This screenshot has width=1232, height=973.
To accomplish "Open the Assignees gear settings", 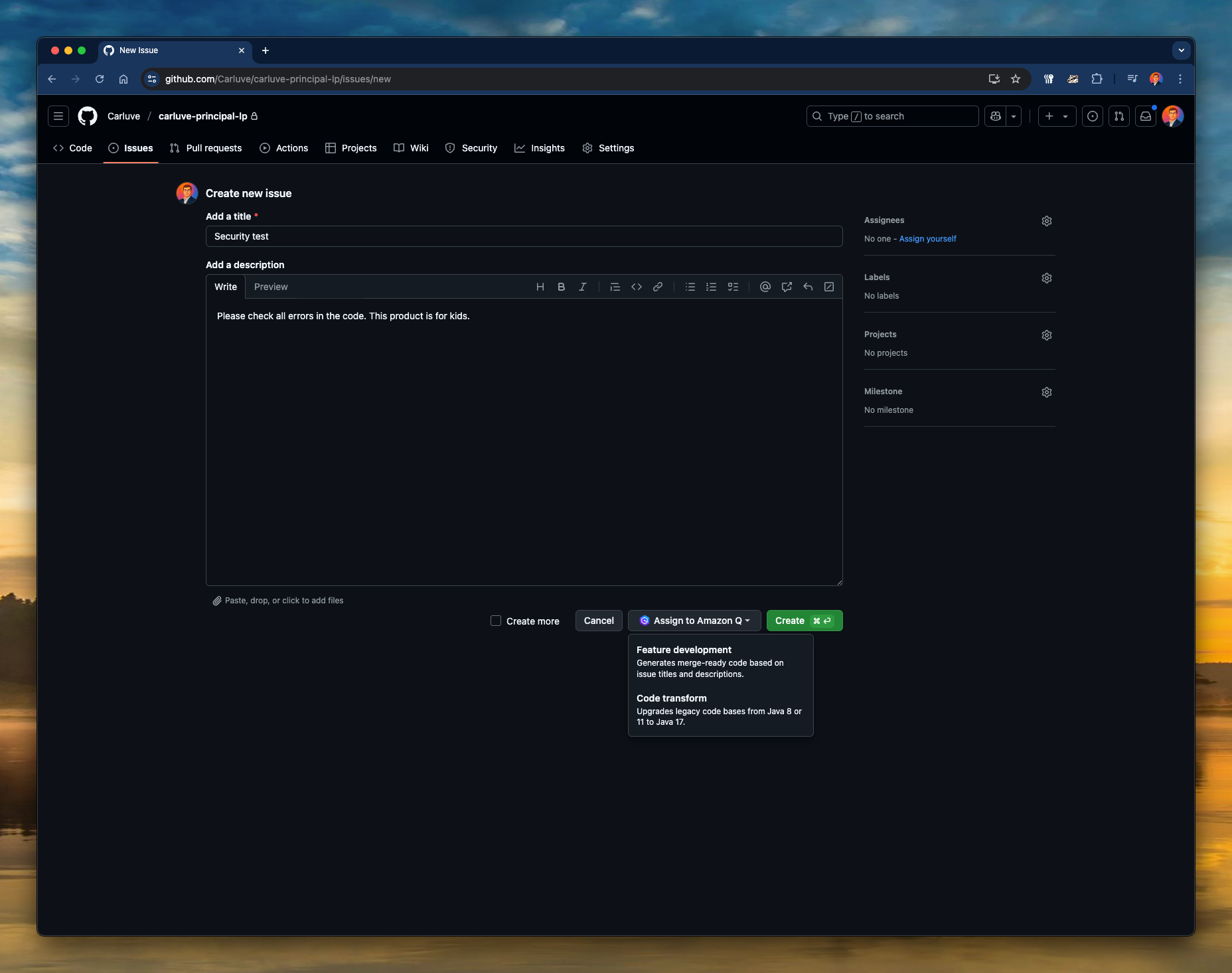I will (1046, 221).
